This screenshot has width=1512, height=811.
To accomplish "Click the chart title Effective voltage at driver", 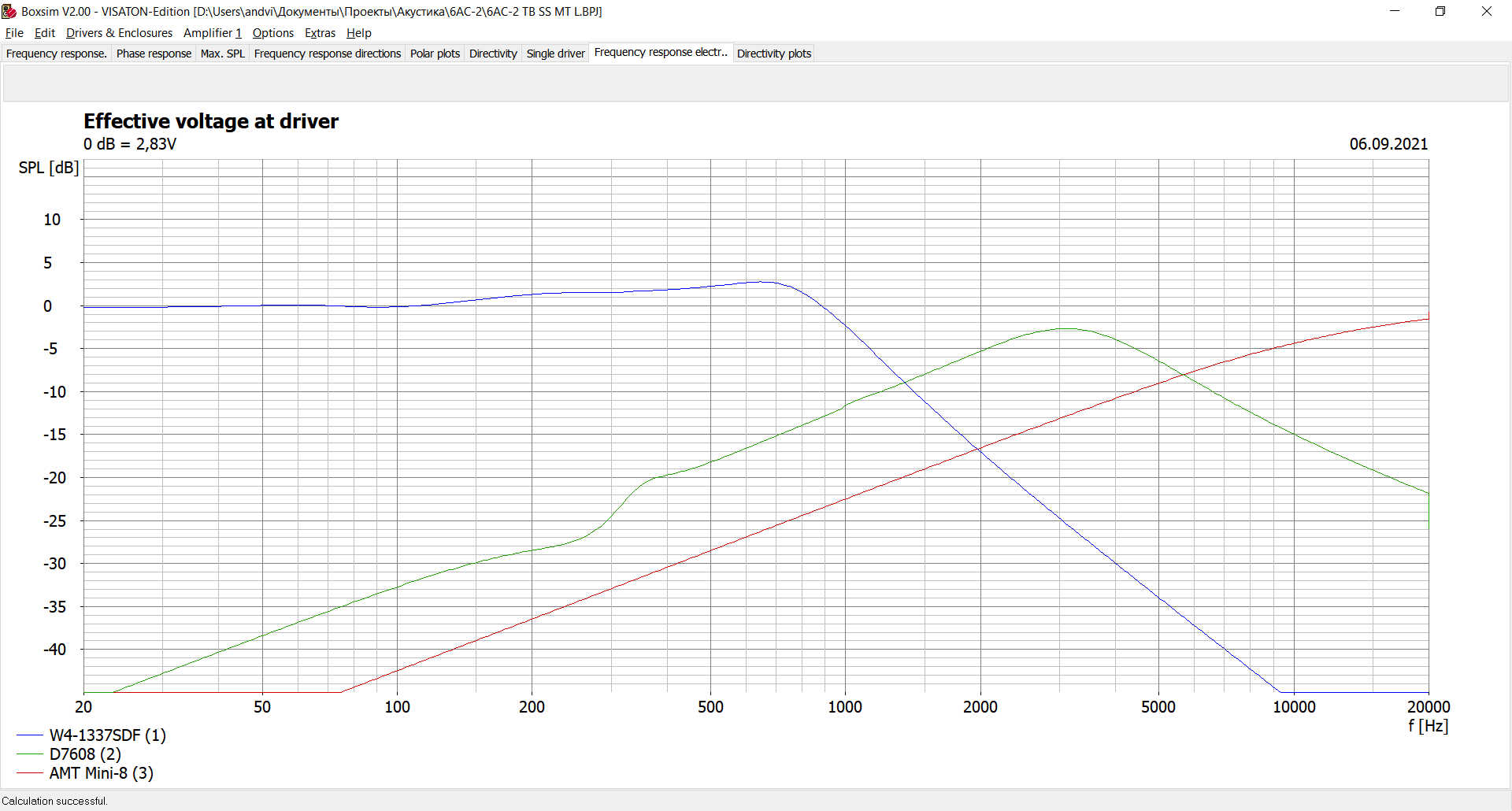I will coord(211,120).
